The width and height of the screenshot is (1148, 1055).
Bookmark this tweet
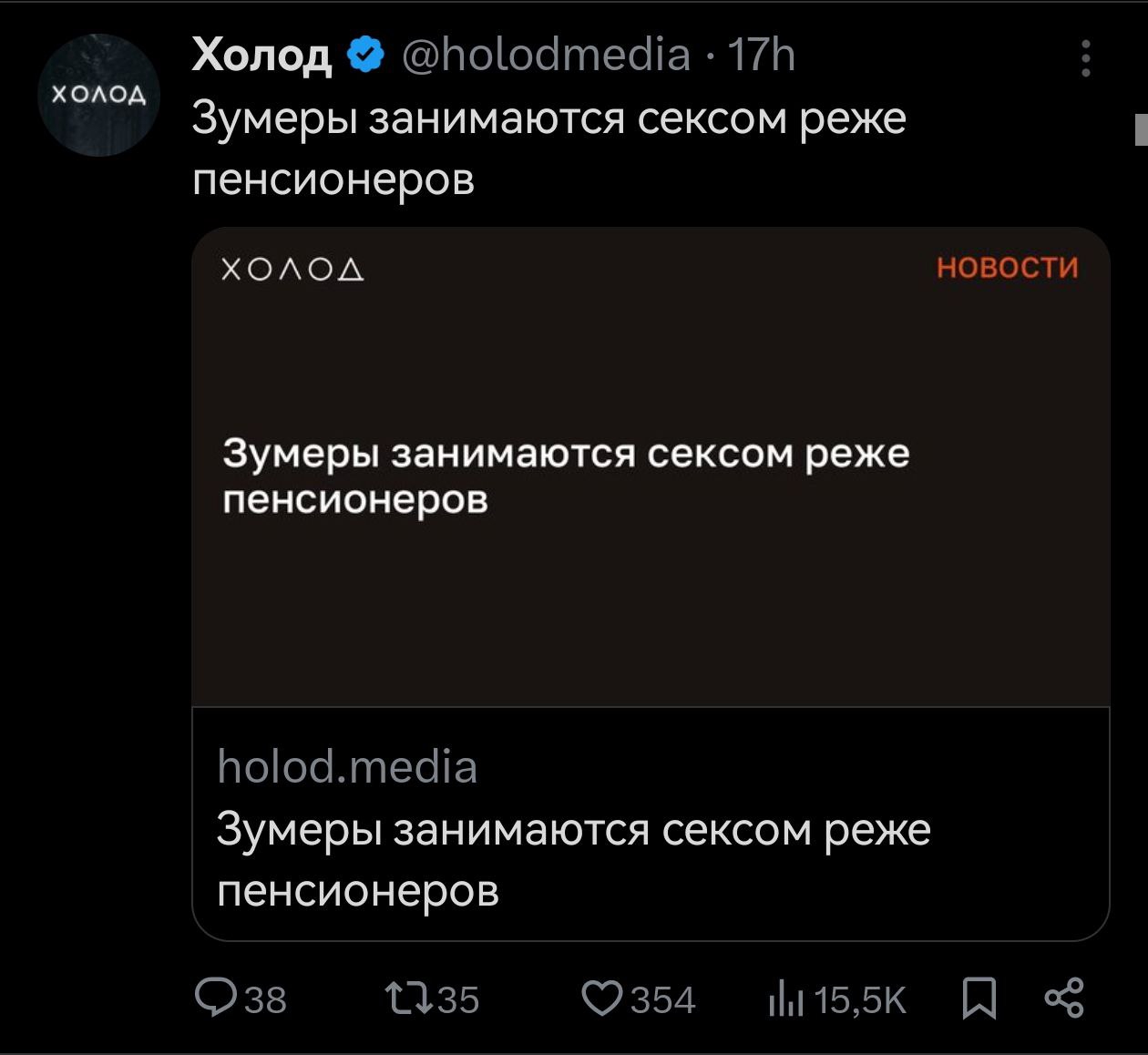979,999
